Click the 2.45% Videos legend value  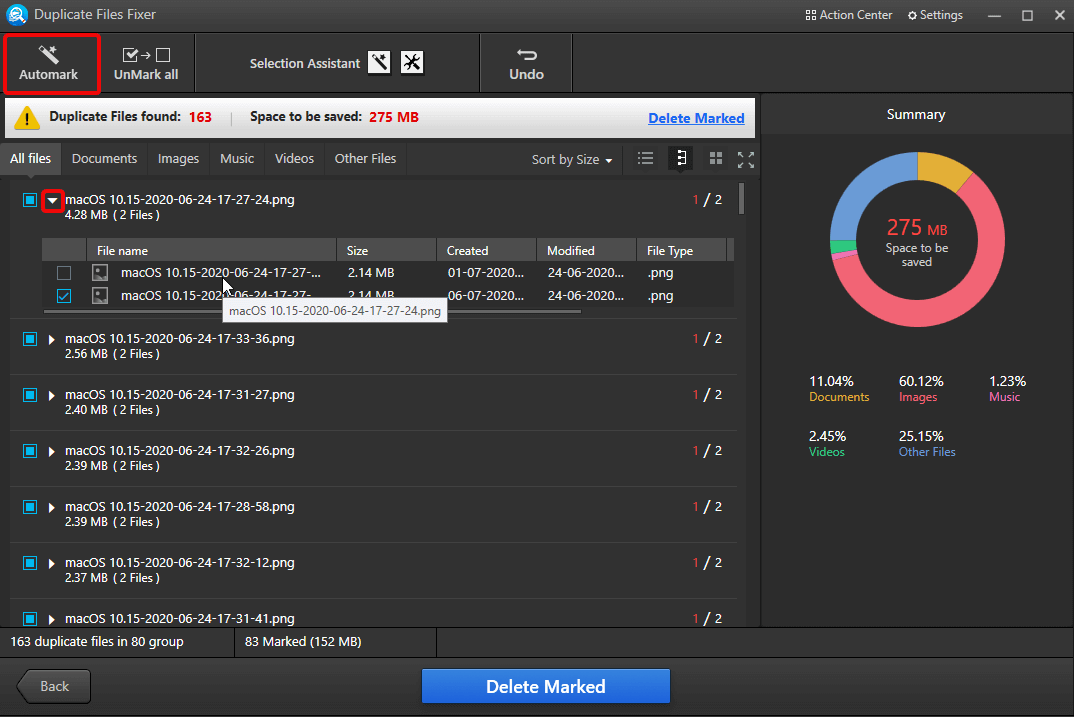coord(827,436)
